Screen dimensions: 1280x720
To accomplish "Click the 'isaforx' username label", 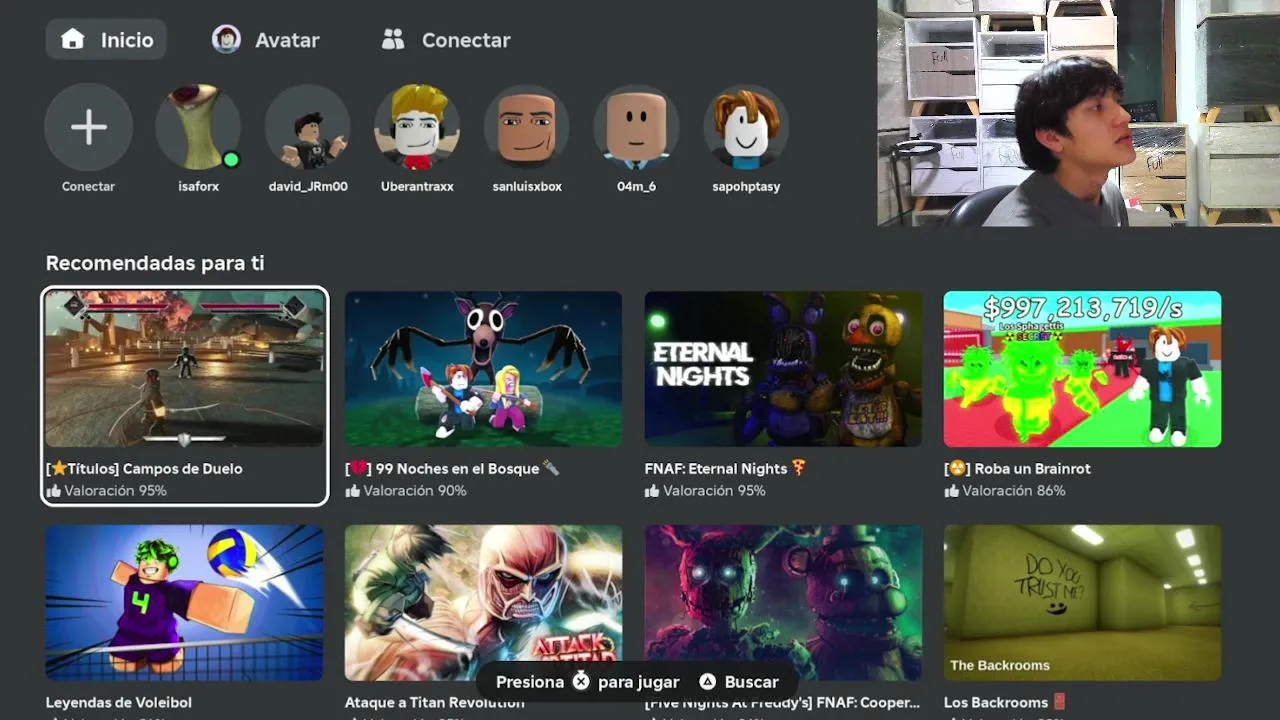I will point(198,186).
